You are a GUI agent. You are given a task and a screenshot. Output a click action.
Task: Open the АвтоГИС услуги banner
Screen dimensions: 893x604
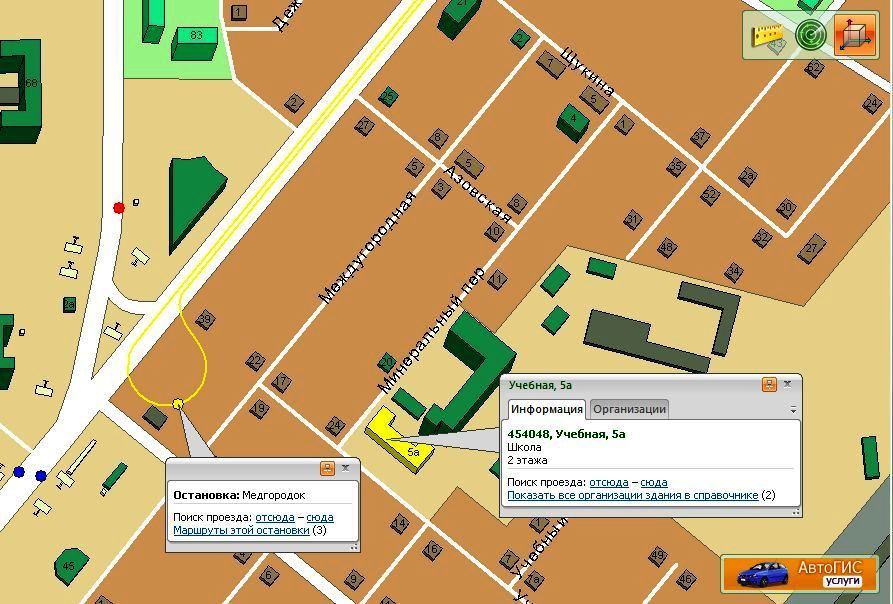(800, 573)
